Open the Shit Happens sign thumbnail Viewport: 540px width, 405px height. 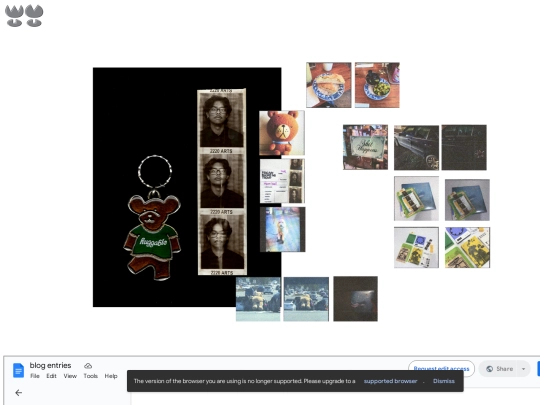(365, 147)
